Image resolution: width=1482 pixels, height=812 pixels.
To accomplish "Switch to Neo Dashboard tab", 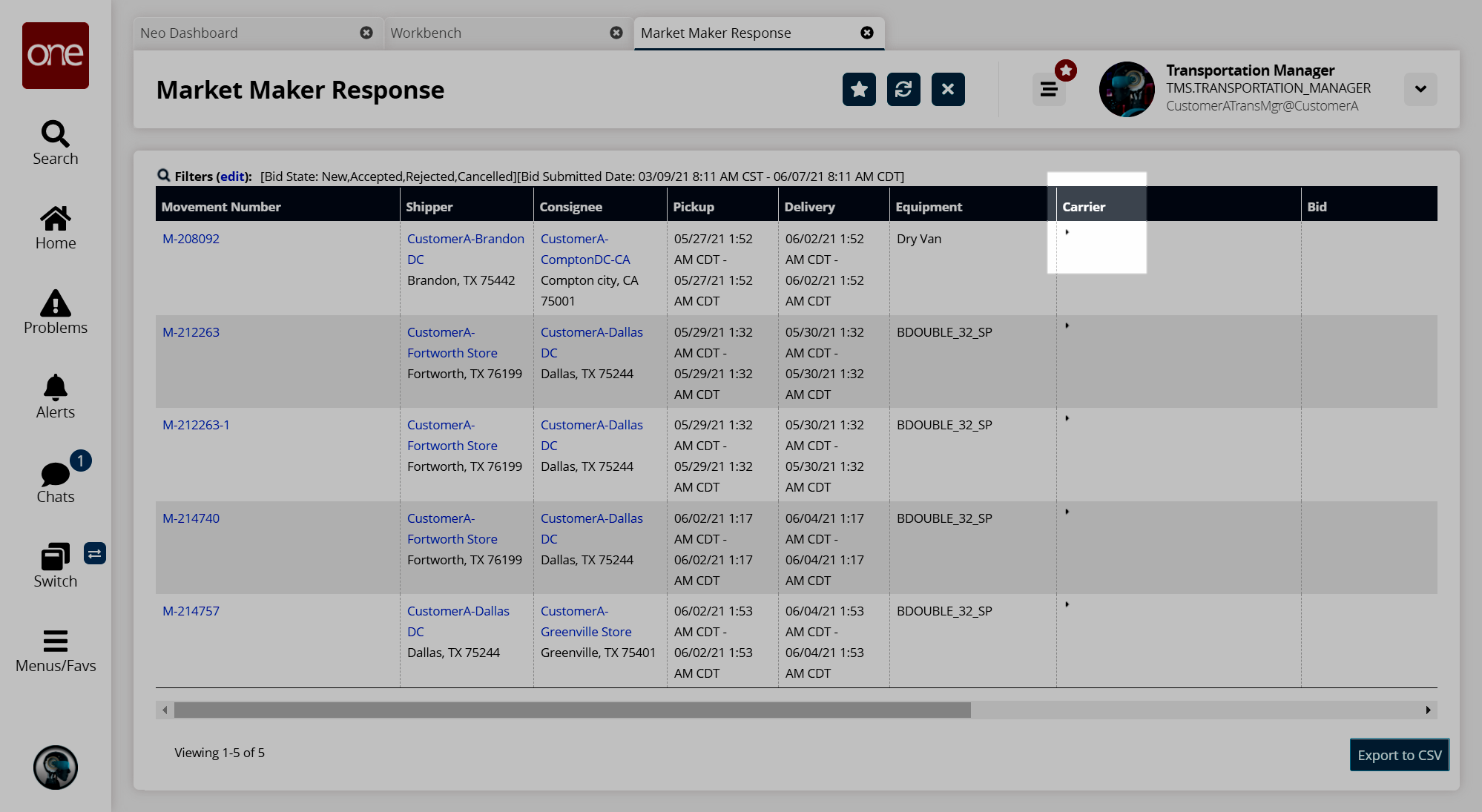I will [189, 33].
